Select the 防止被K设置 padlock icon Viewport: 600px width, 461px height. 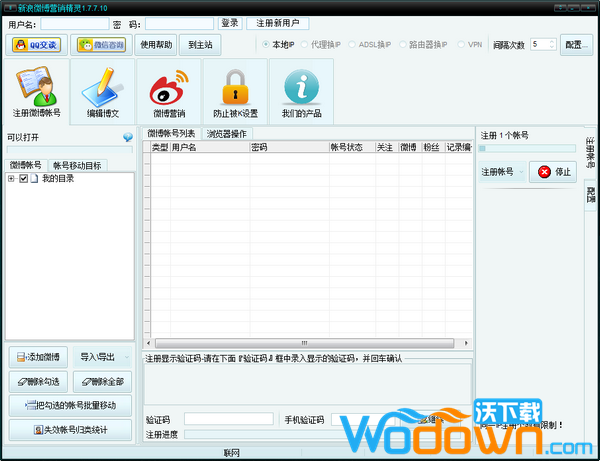coord(235,92)
